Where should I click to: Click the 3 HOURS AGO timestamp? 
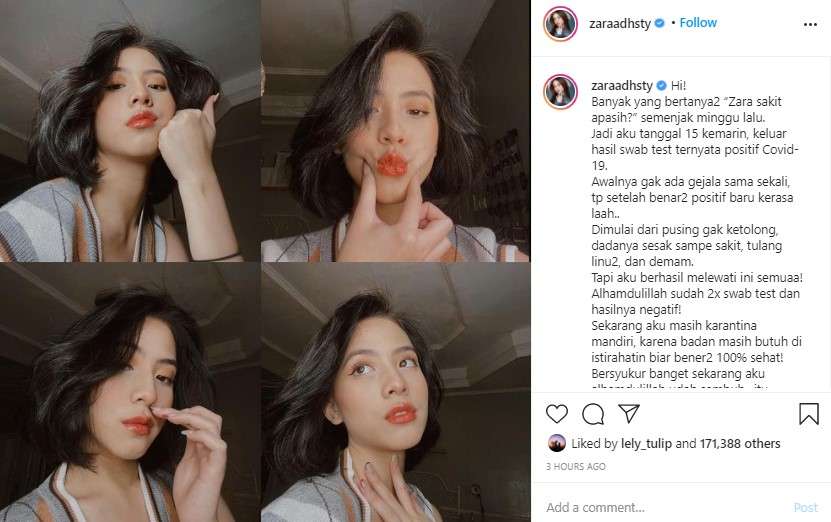tap(576, 466)
